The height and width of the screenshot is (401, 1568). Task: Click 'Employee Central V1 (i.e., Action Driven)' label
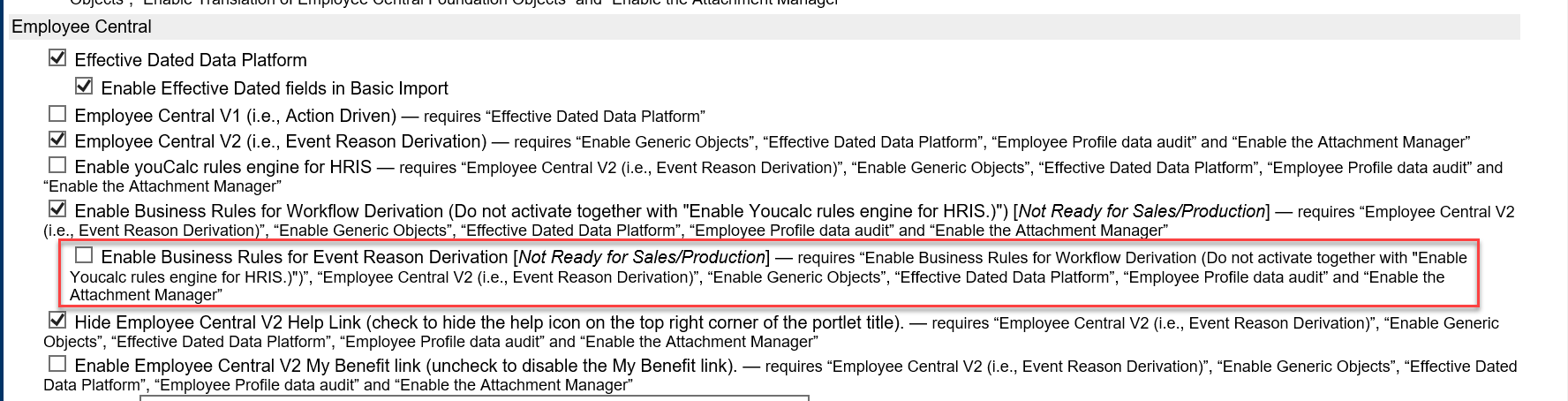236,116
